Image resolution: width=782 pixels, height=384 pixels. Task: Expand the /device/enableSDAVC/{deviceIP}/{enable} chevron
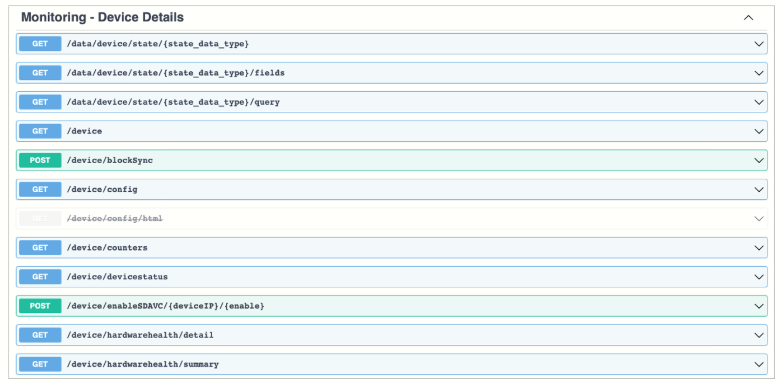759,306
